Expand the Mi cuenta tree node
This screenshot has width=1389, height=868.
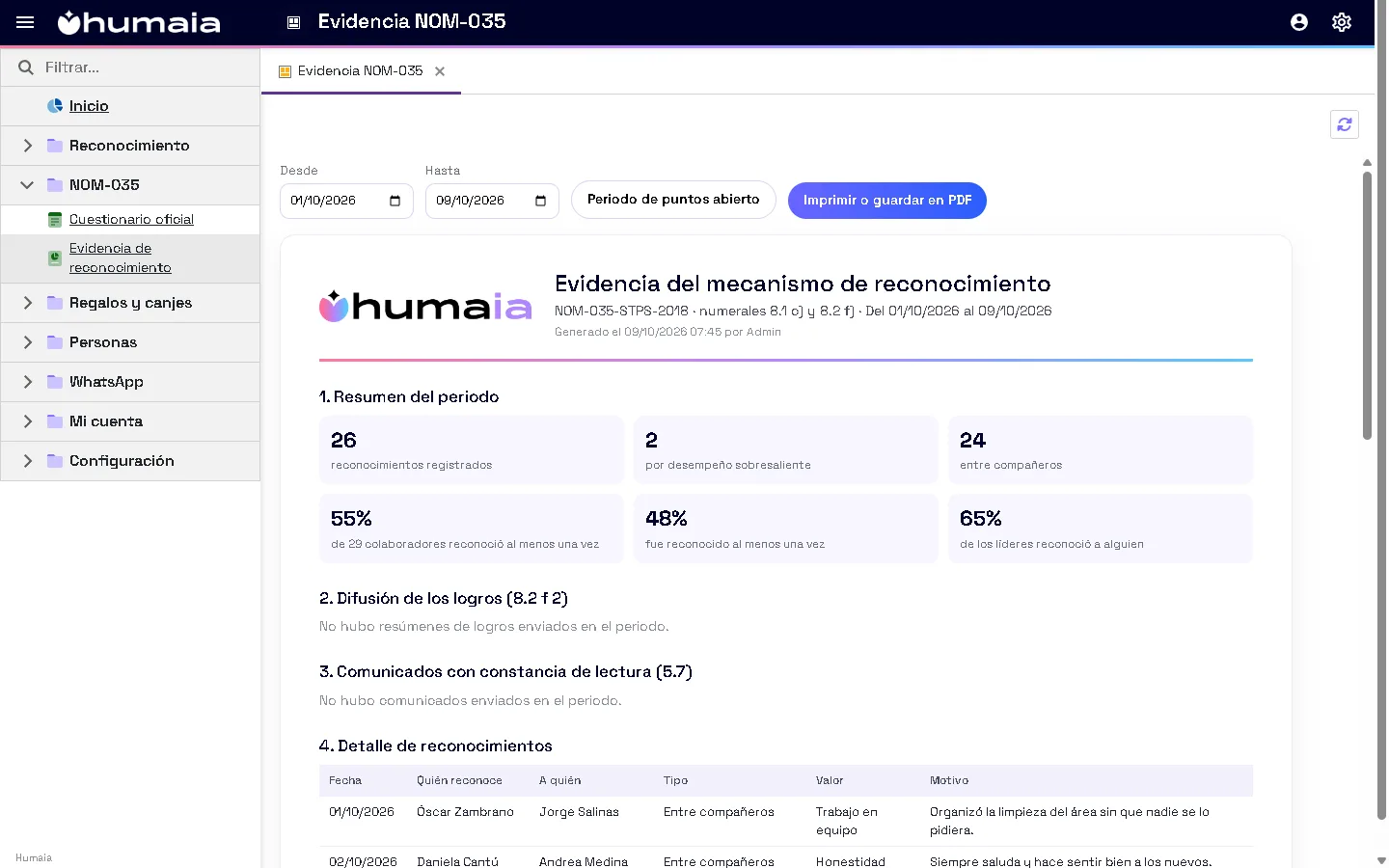(27, 421)
